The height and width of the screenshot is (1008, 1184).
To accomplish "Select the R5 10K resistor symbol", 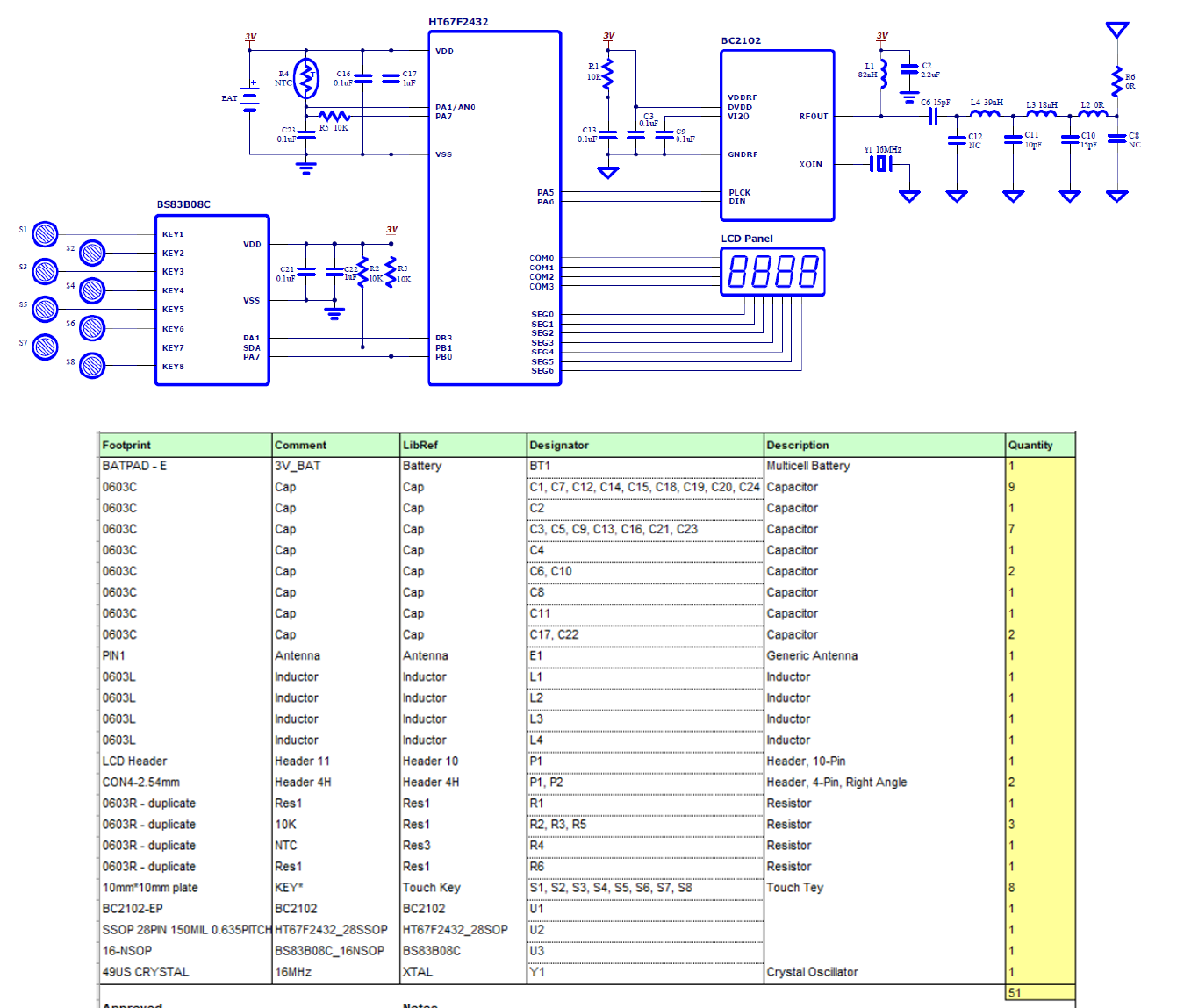I will [334, 116].
